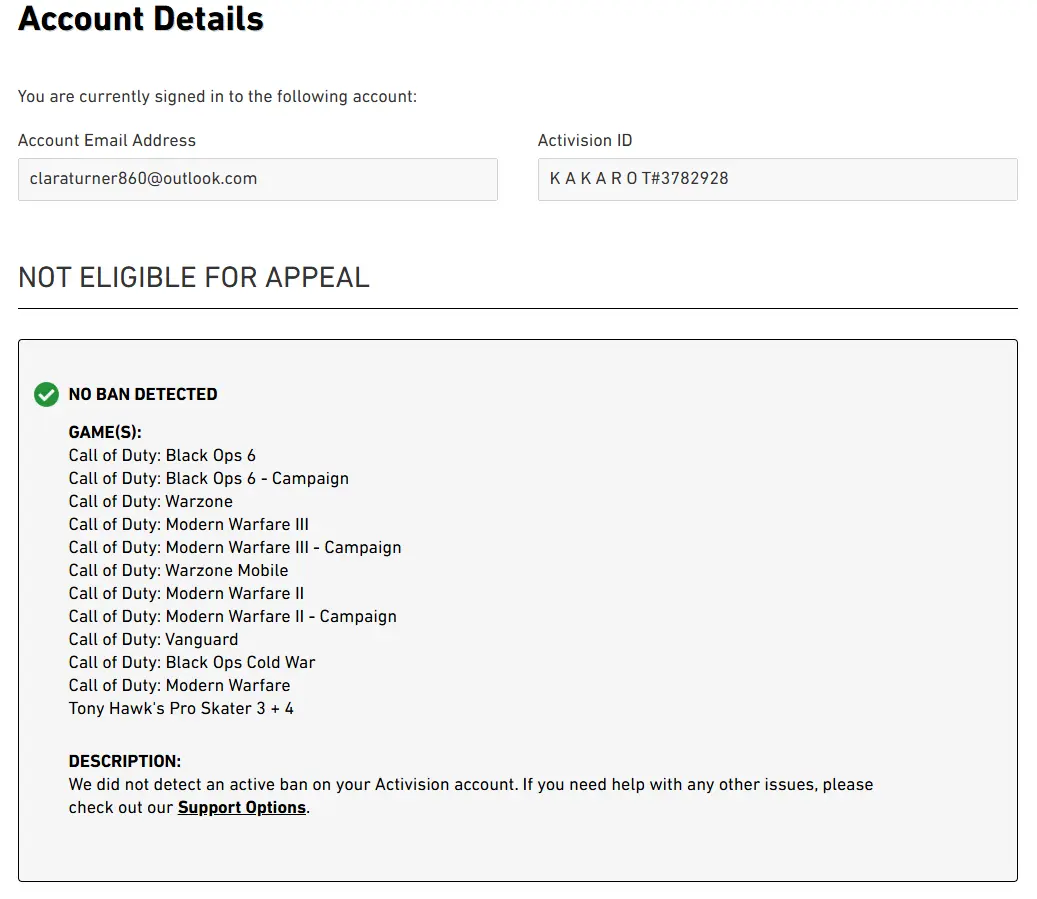
Task: Click the GAME(S): label
Action: (x=105, y=432)
